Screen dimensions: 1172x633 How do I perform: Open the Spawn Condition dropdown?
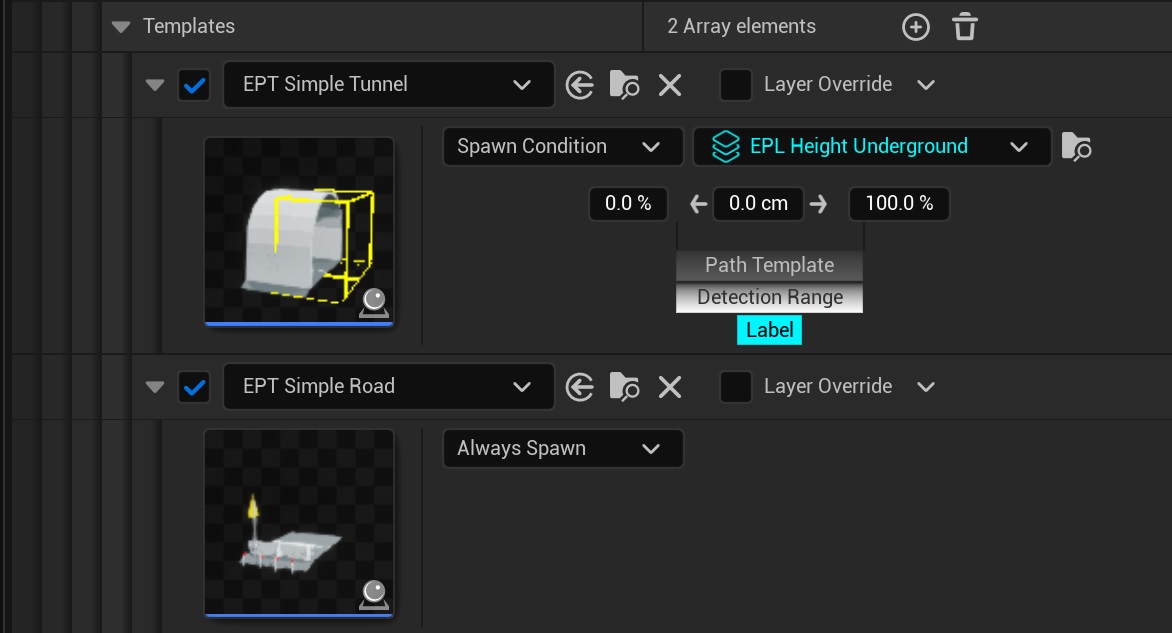pos(562,147)
